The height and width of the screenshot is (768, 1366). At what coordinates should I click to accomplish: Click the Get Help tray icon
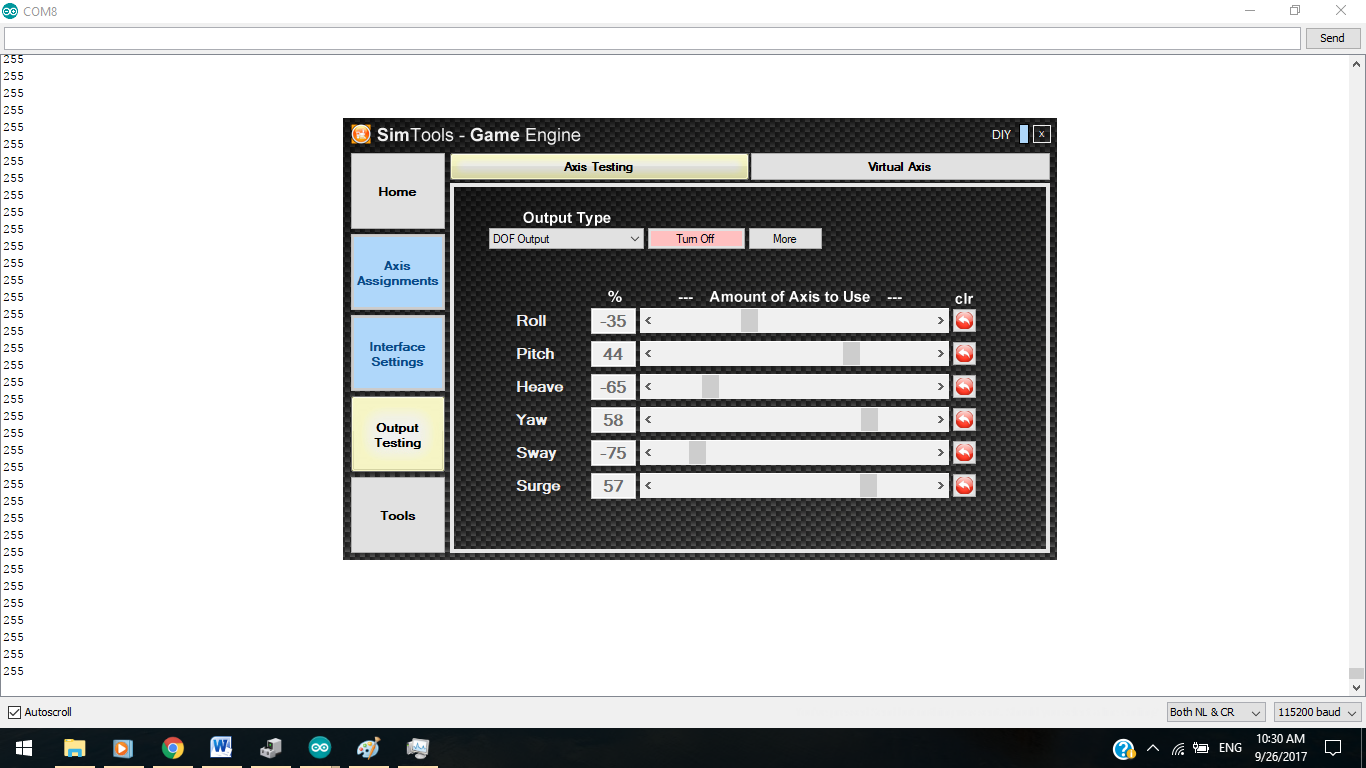point(1124,748)
